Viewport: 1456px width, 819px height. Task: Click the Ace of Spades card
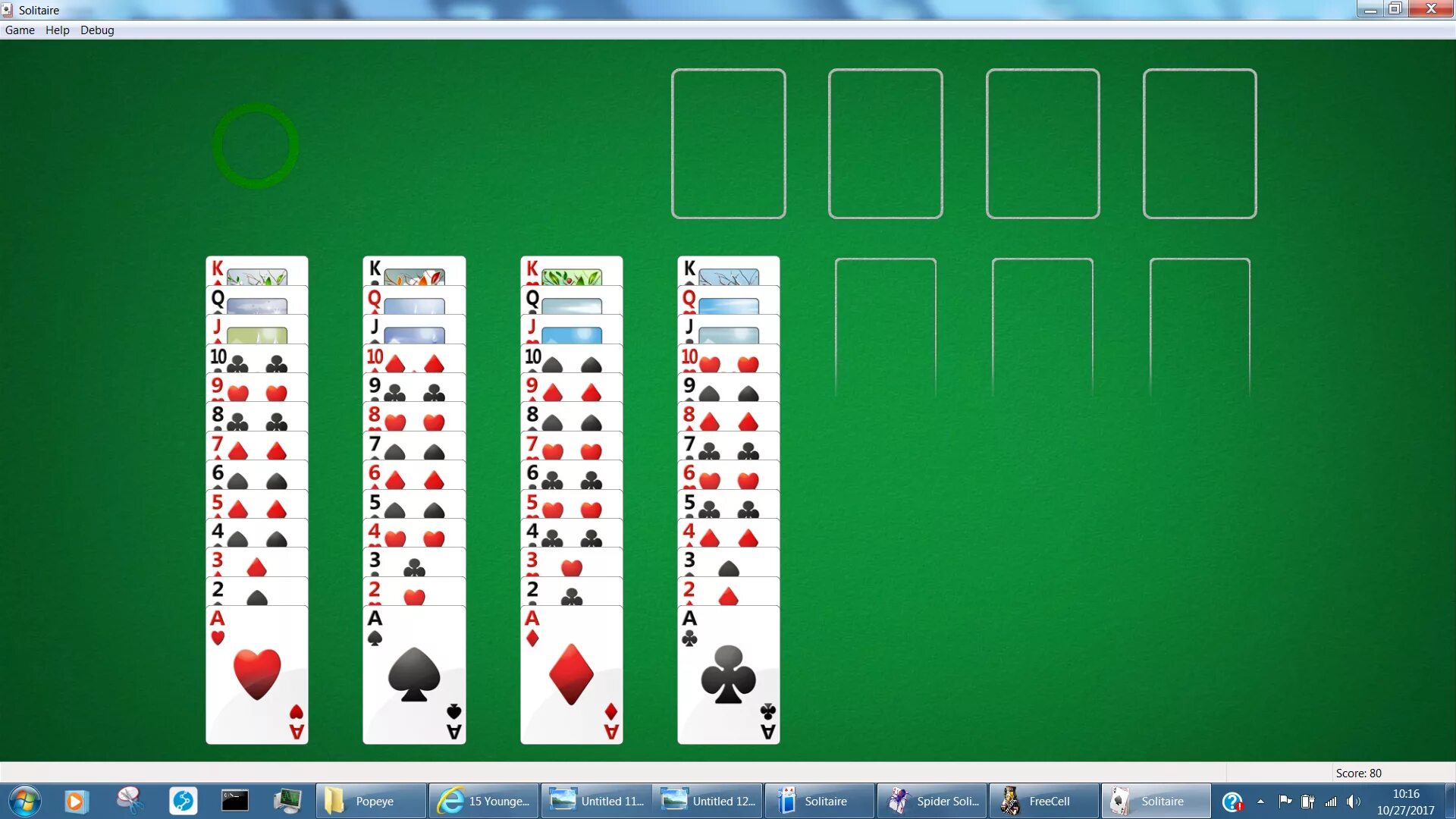[x=413, y=675]
